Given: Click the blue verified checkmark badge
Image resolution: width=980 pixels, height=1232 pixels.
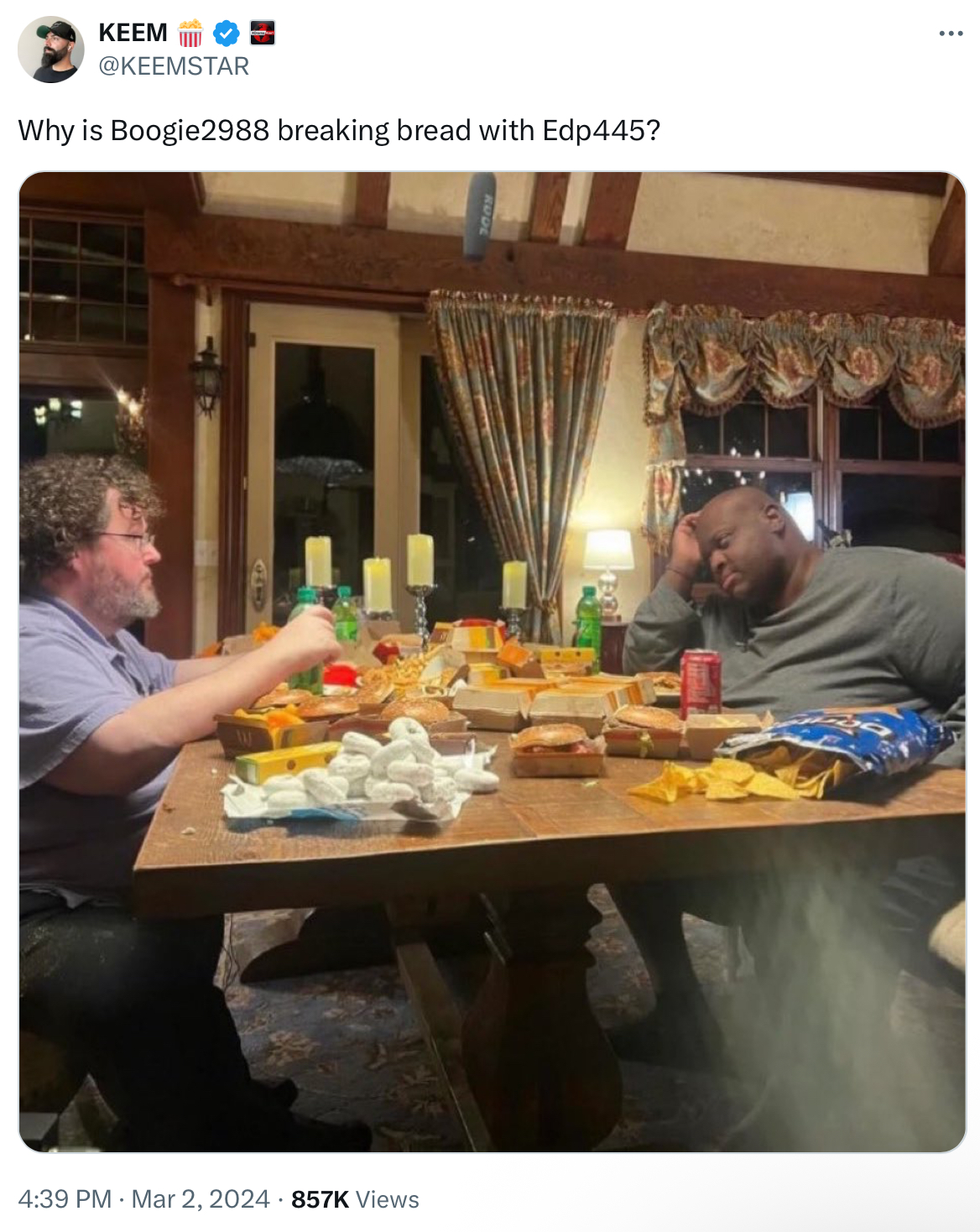Looking at the screenshot, I should click(227, 34).
